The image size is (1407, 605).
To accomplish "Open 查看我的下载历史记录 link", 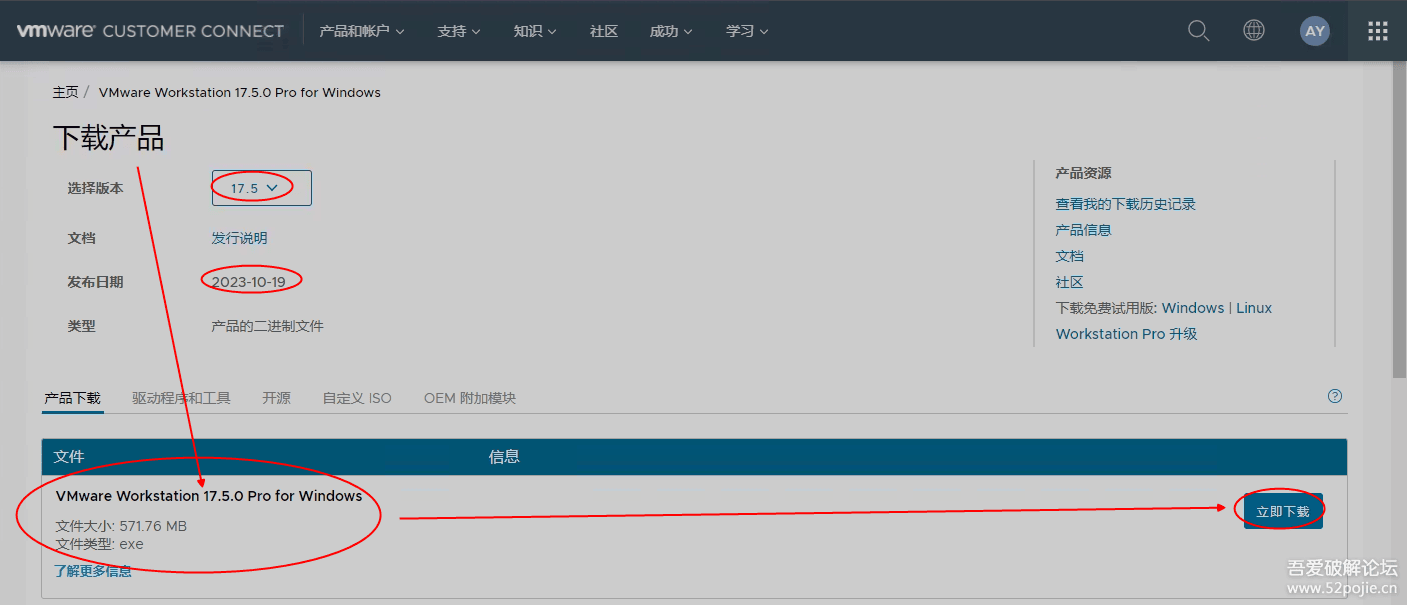I will pos(1125,203).
